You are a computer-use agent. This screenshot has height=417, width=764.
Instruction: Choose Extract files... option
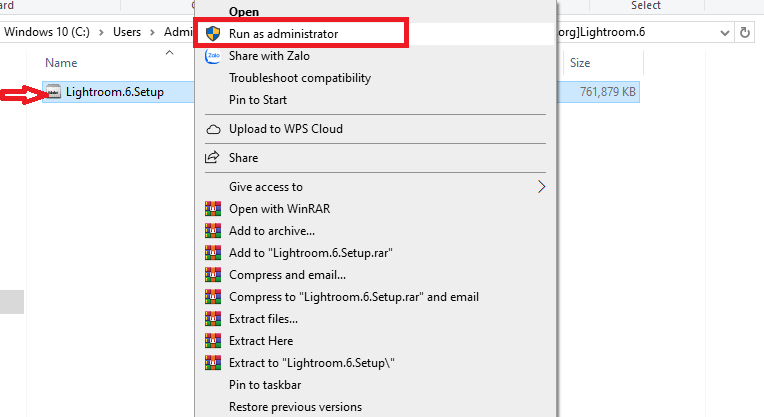(263, 319)
